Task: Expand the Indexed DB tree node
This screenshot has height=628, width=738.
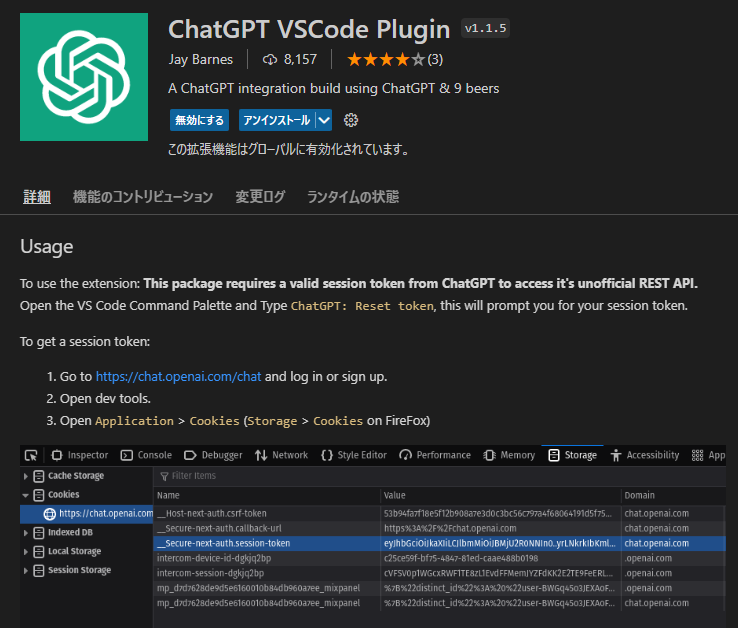Action: tap(25, 532)
